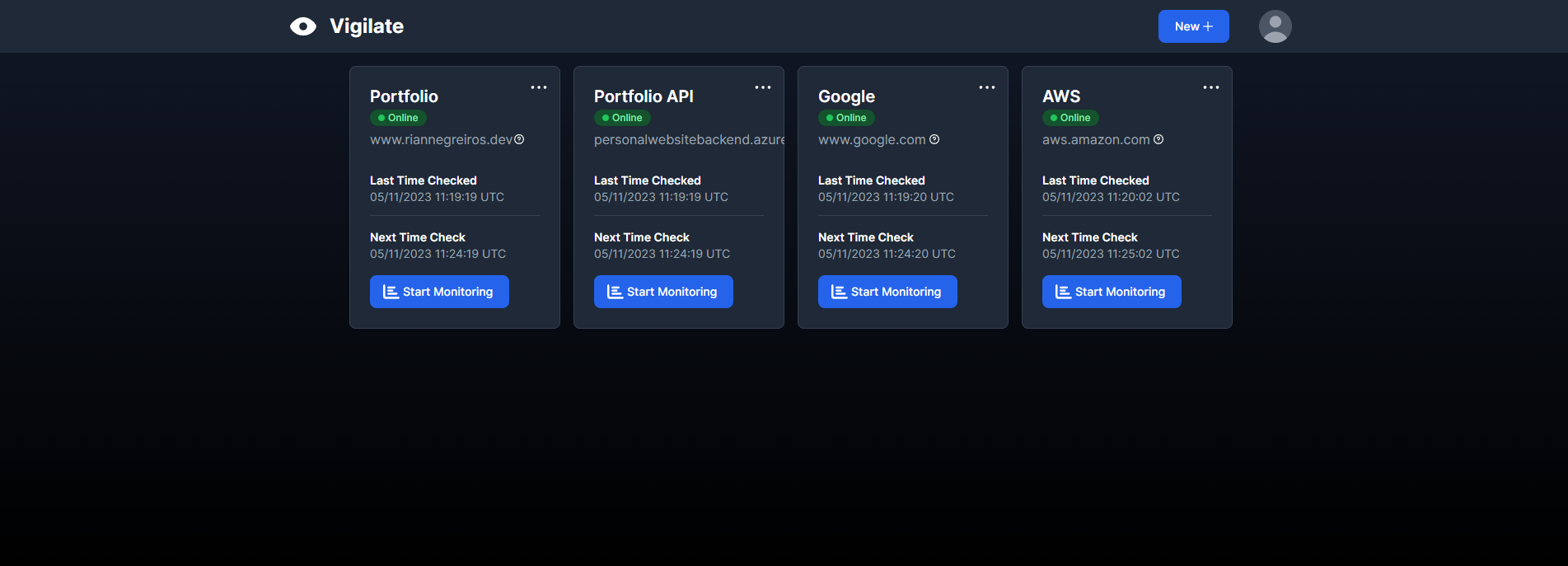Click the 05/11/2023 11:20:02 UTC timestamp

tap(1111, 197)
